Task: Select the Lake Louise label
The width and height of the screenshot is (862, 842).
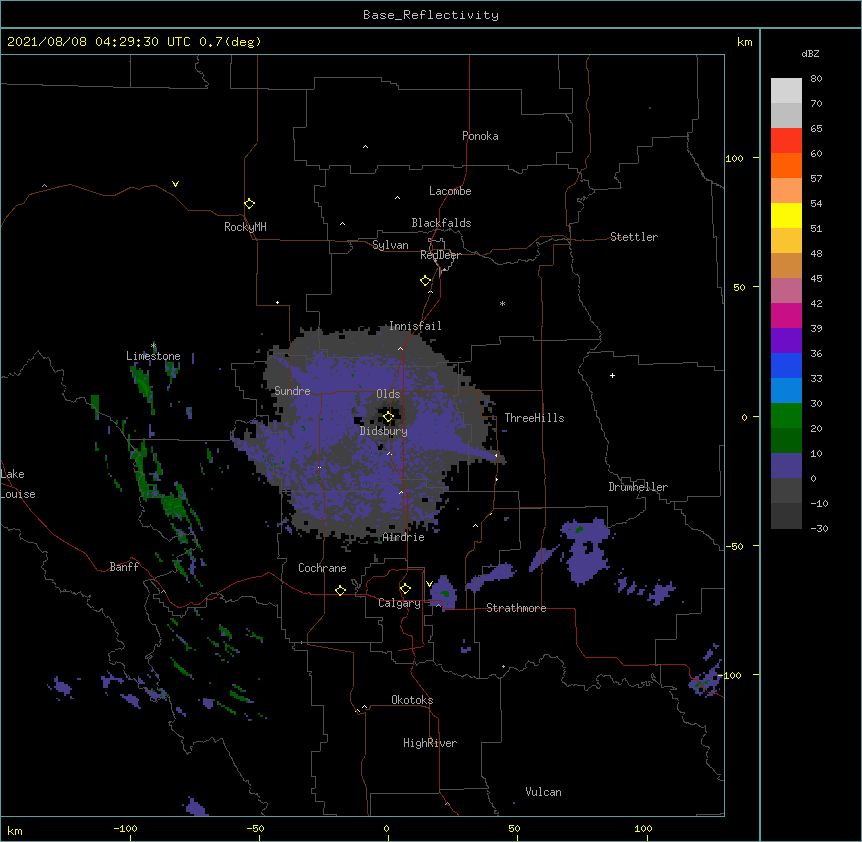Action: pyautogui.click(x=18, y=484)
